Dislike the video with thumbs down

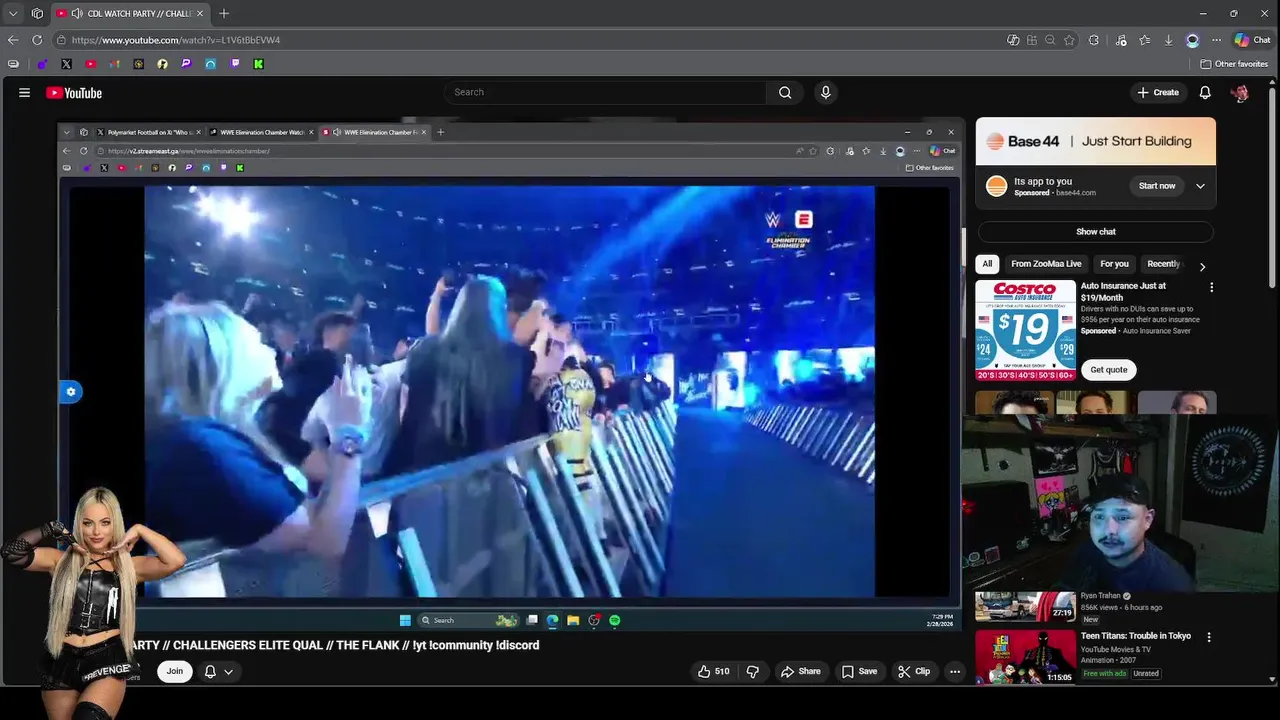[752, 671]
